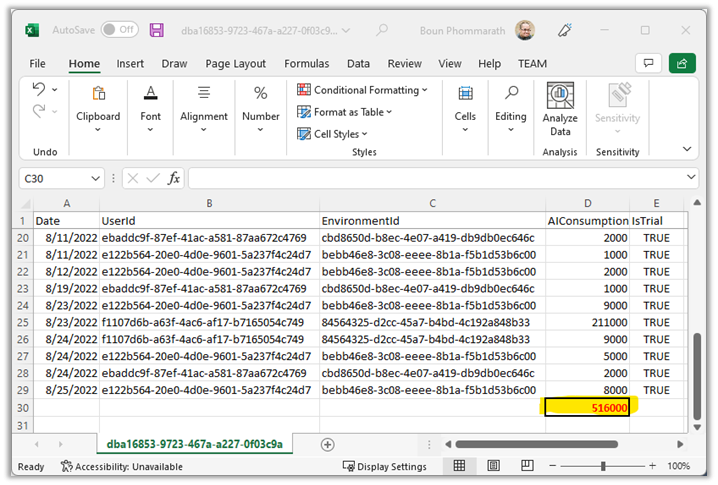Click the Name Box showing C30
The height and width of the screenshot is (485, 718).
pos(54,179)
